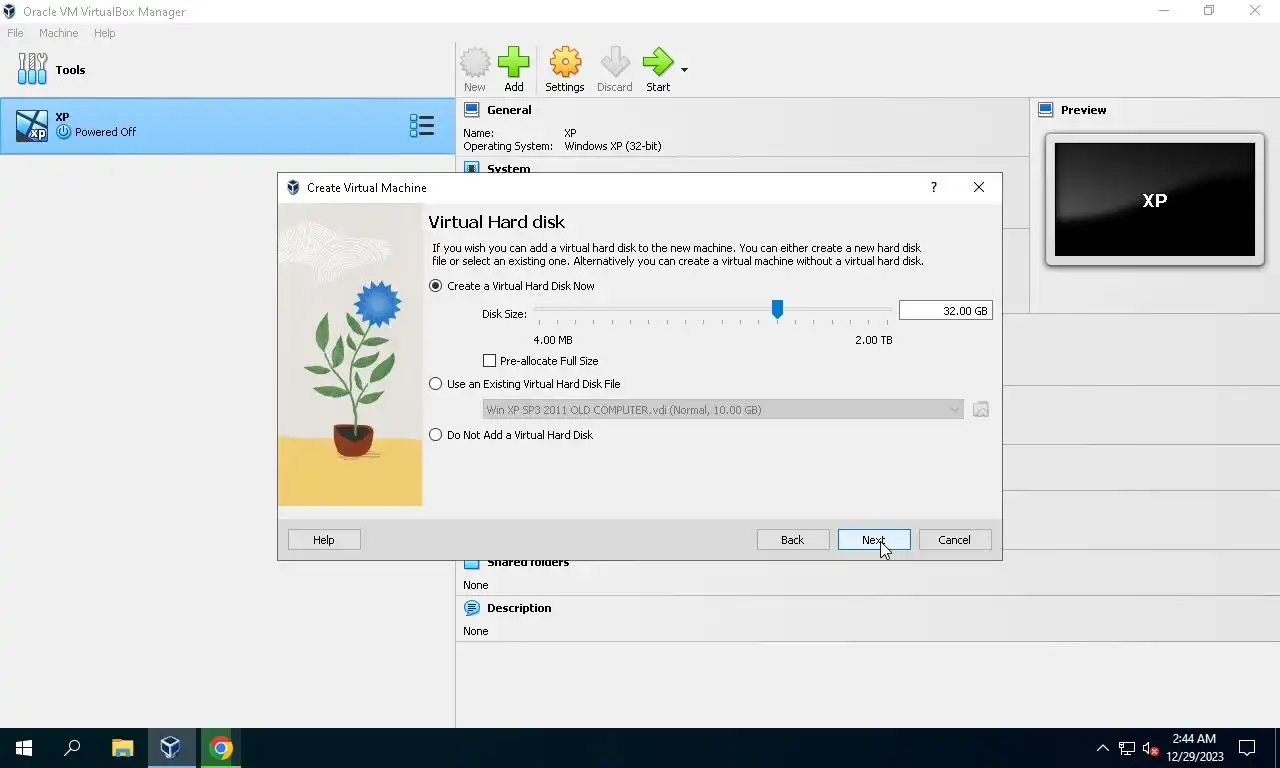Select Create a Virtual Hard Disk Now

pos(513,286)
